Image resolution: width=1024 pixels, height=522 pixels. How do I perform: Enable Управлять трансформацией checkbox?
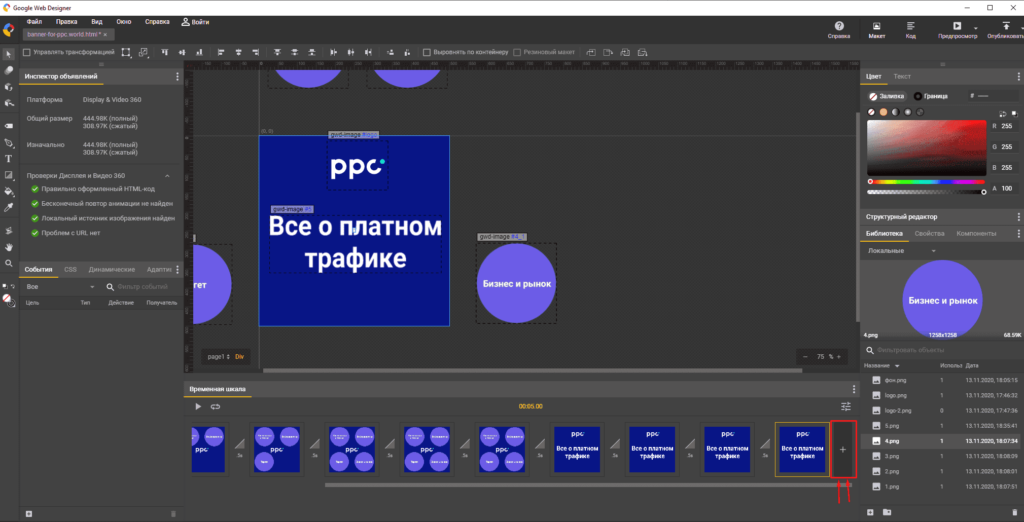click(x=29, y=52)
